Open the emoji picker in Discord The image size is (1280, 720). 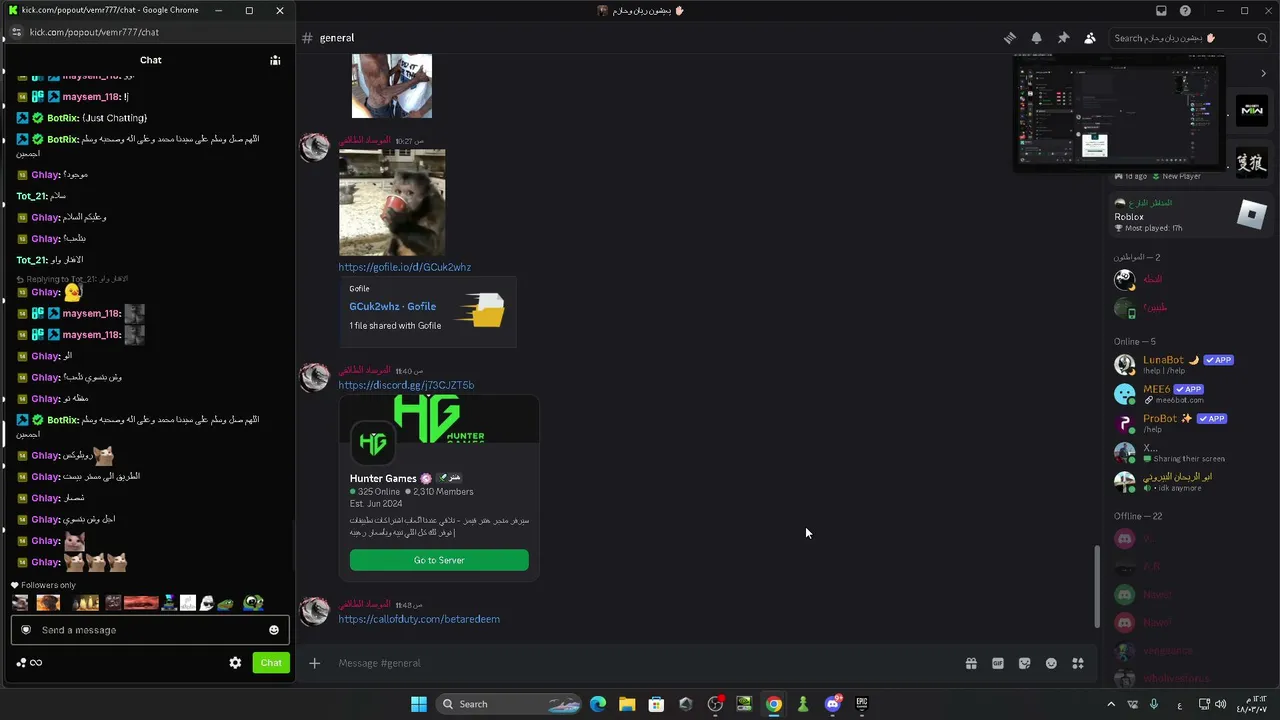tap(1051, 663)
